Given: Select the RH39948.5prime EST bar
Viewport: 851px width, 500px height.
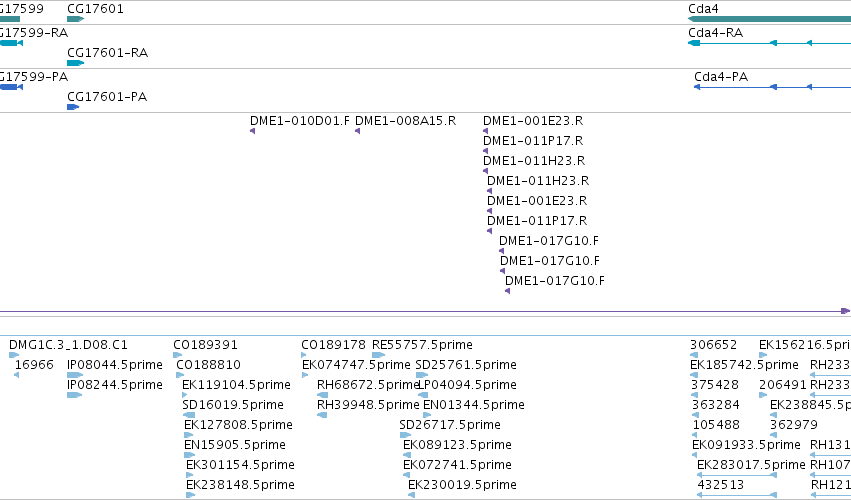Looking at the screenshot, I should [x=322, y=415].
